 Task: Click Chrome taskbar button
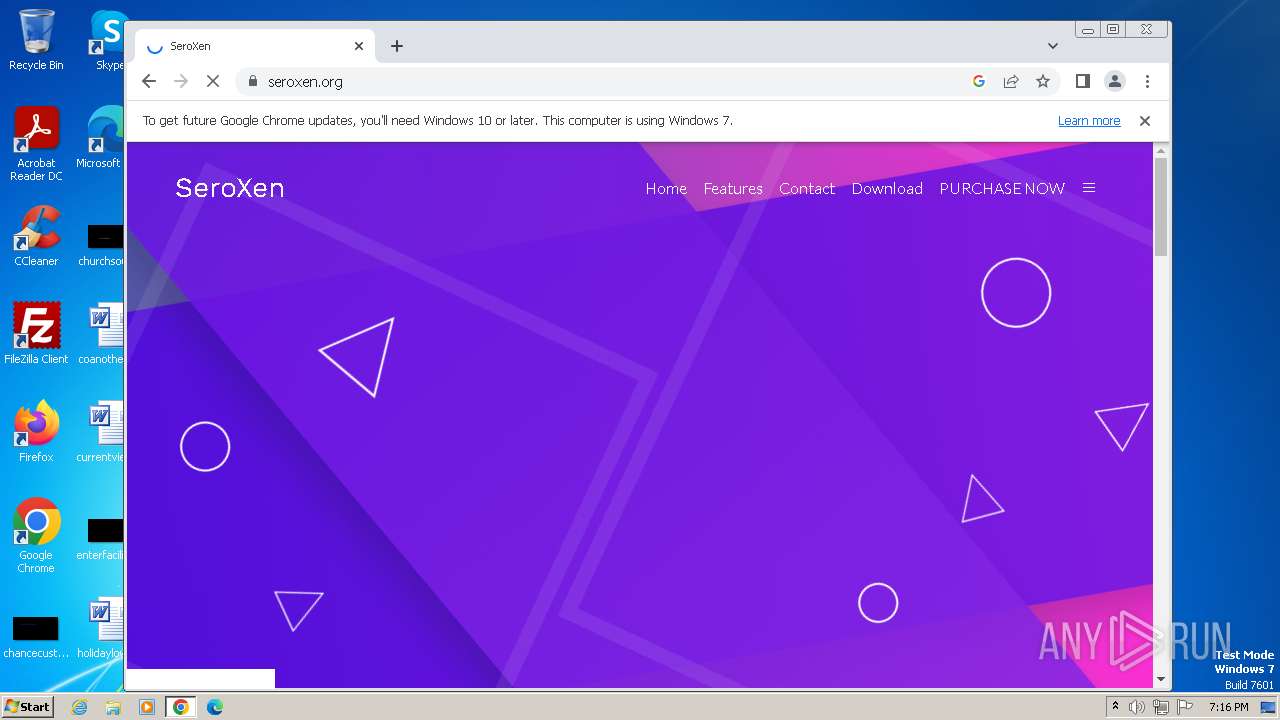pyautogui.click(x=181, y=707)
